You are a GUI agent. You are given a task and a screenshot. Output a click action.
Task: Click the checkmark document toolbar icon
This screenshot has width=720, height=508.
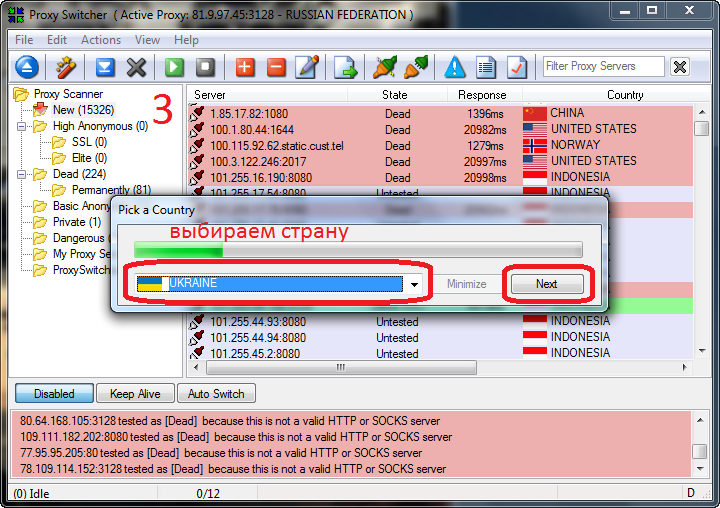[517, 68]
